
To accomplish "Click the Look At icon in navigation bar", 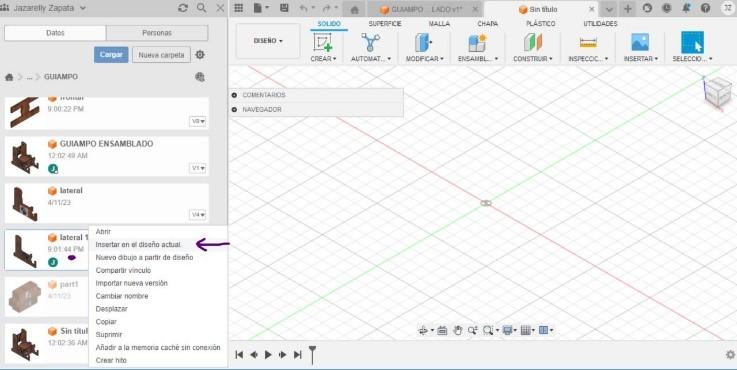I will 442,331.
